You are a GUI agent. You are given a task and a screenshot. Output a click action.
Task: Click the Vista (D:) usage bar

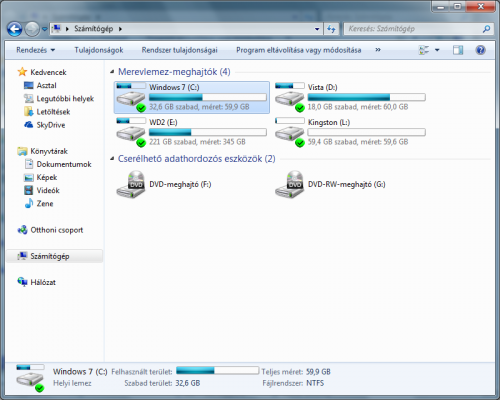[366, 97]
